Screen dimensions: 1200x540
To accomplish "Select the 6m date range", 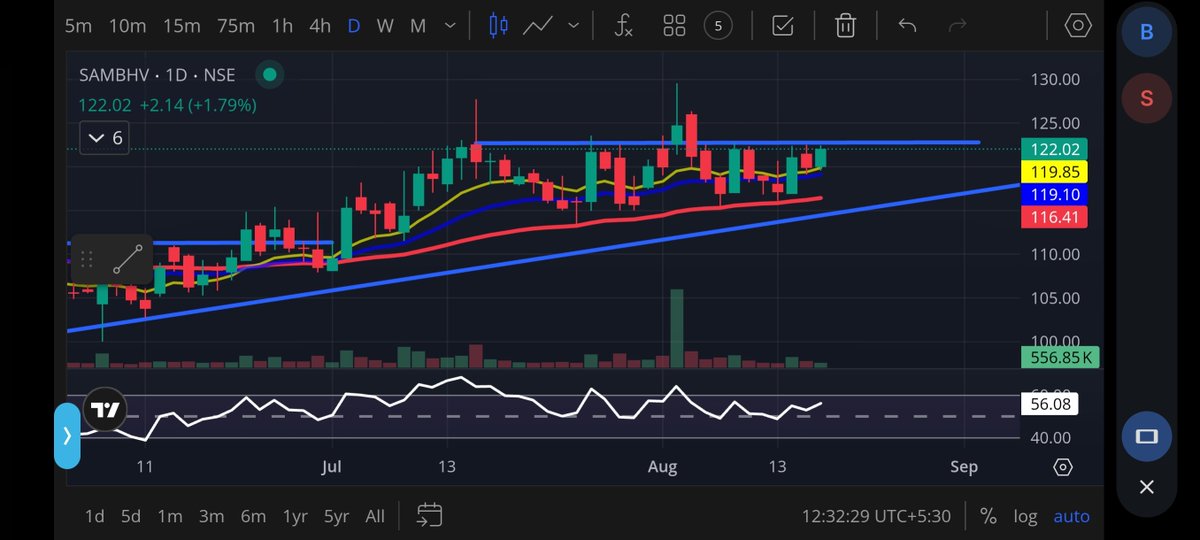I will 253,516.
